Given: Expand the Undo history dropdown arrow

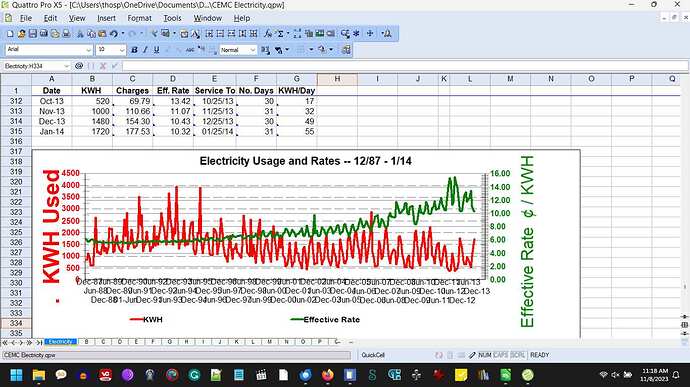Looking at the screenshot, I should coord(123,33).
